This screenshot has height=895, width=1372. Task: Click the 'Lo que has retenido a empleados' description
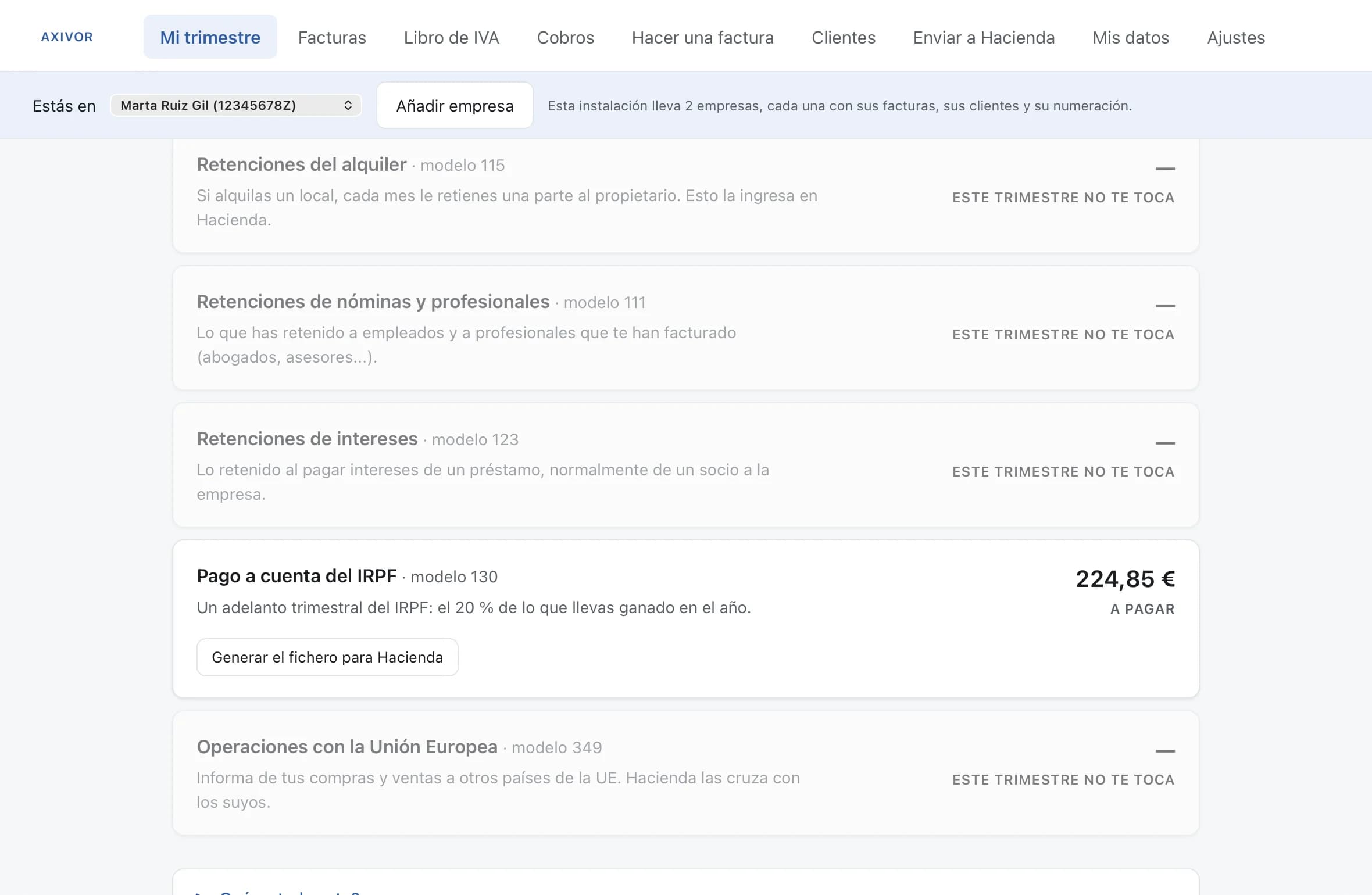(x=466, y=345)
